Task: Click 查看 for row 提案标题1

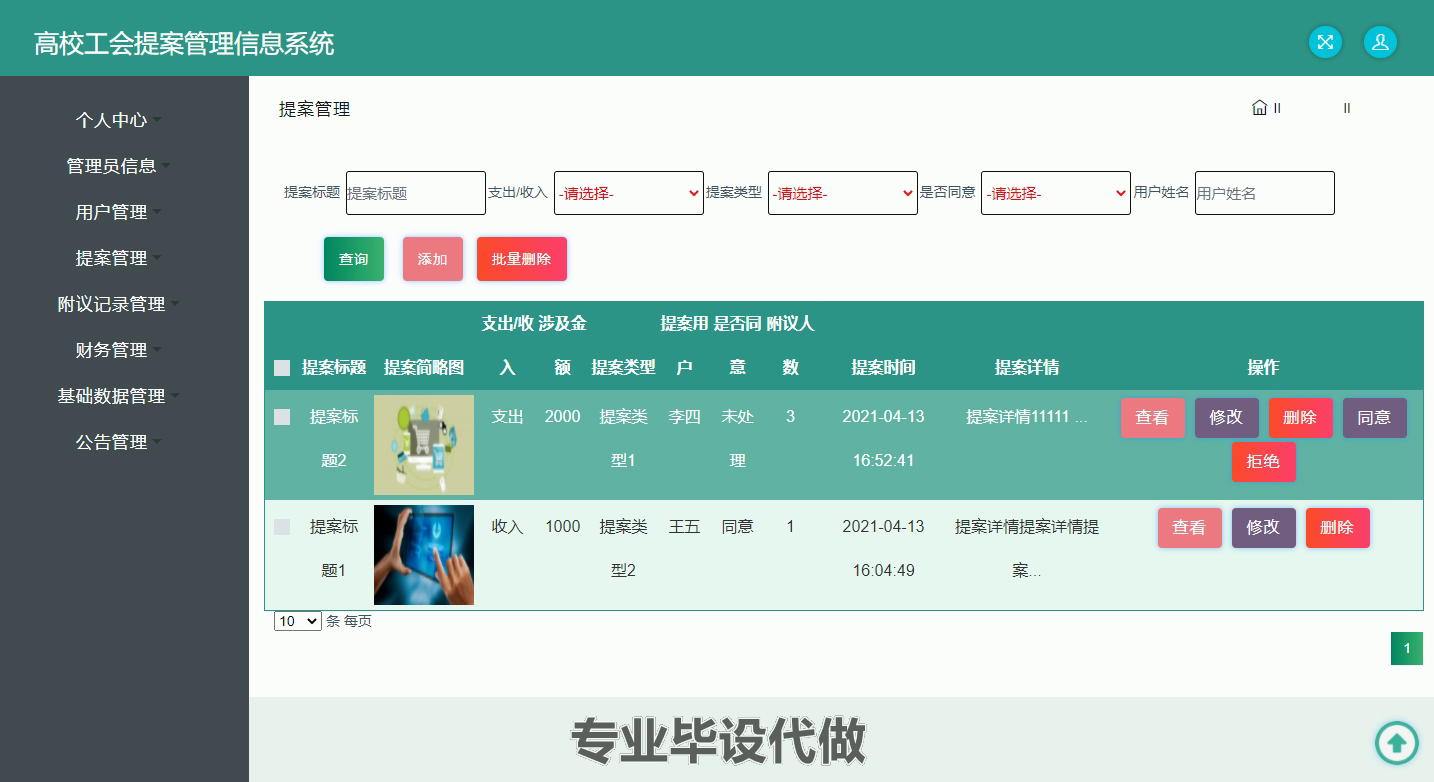Action: [1190, 528]
